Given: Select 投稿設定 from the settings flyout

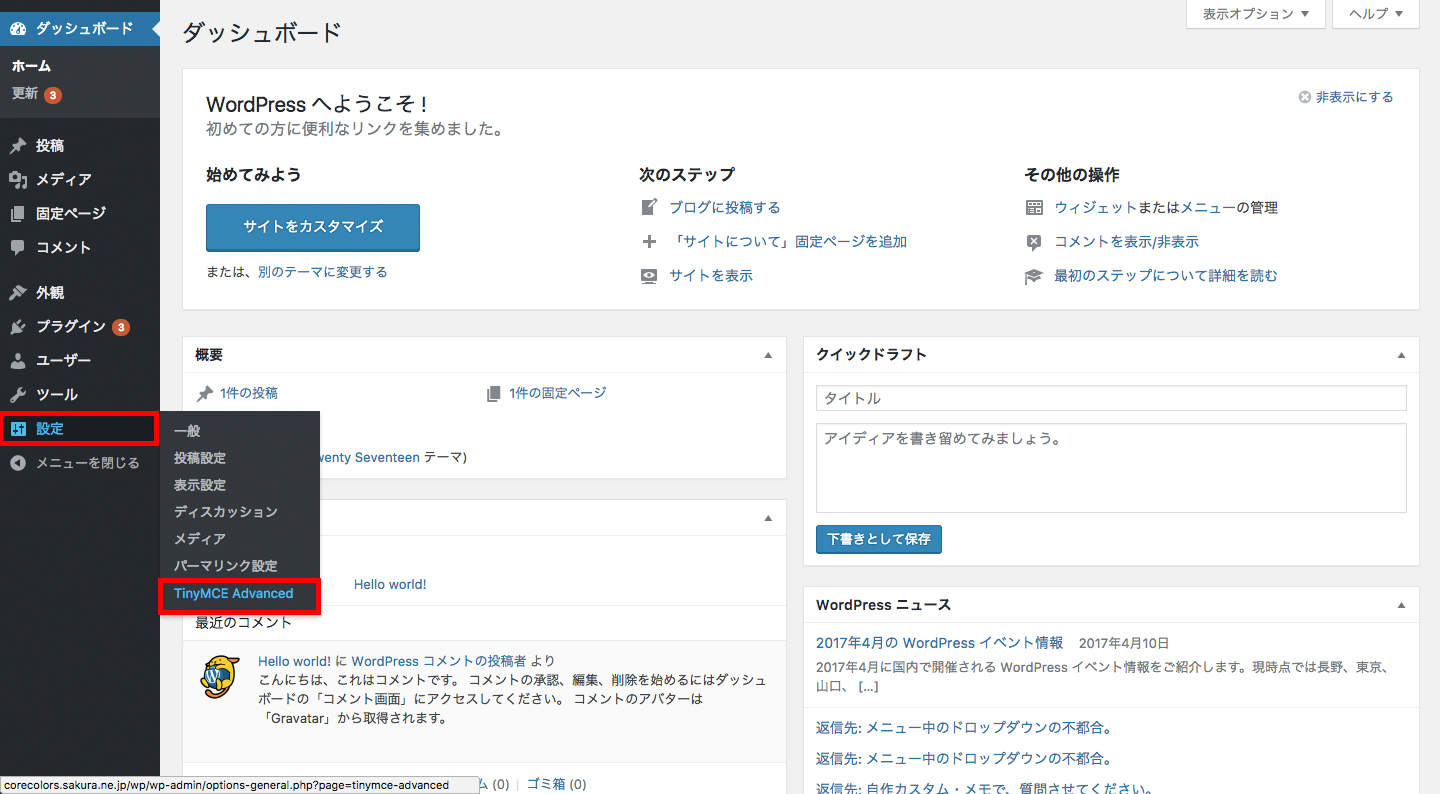Looking at the screenshot, I should click(200, 458).
